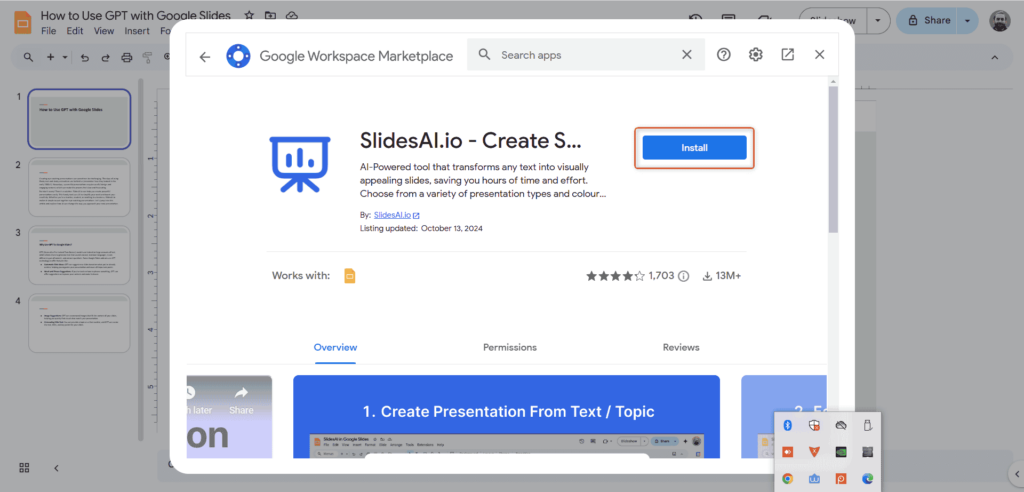Switch to the Reviews tab
Image resolution: width=1024 pixels, height=492 pixels.
point(681,347)
